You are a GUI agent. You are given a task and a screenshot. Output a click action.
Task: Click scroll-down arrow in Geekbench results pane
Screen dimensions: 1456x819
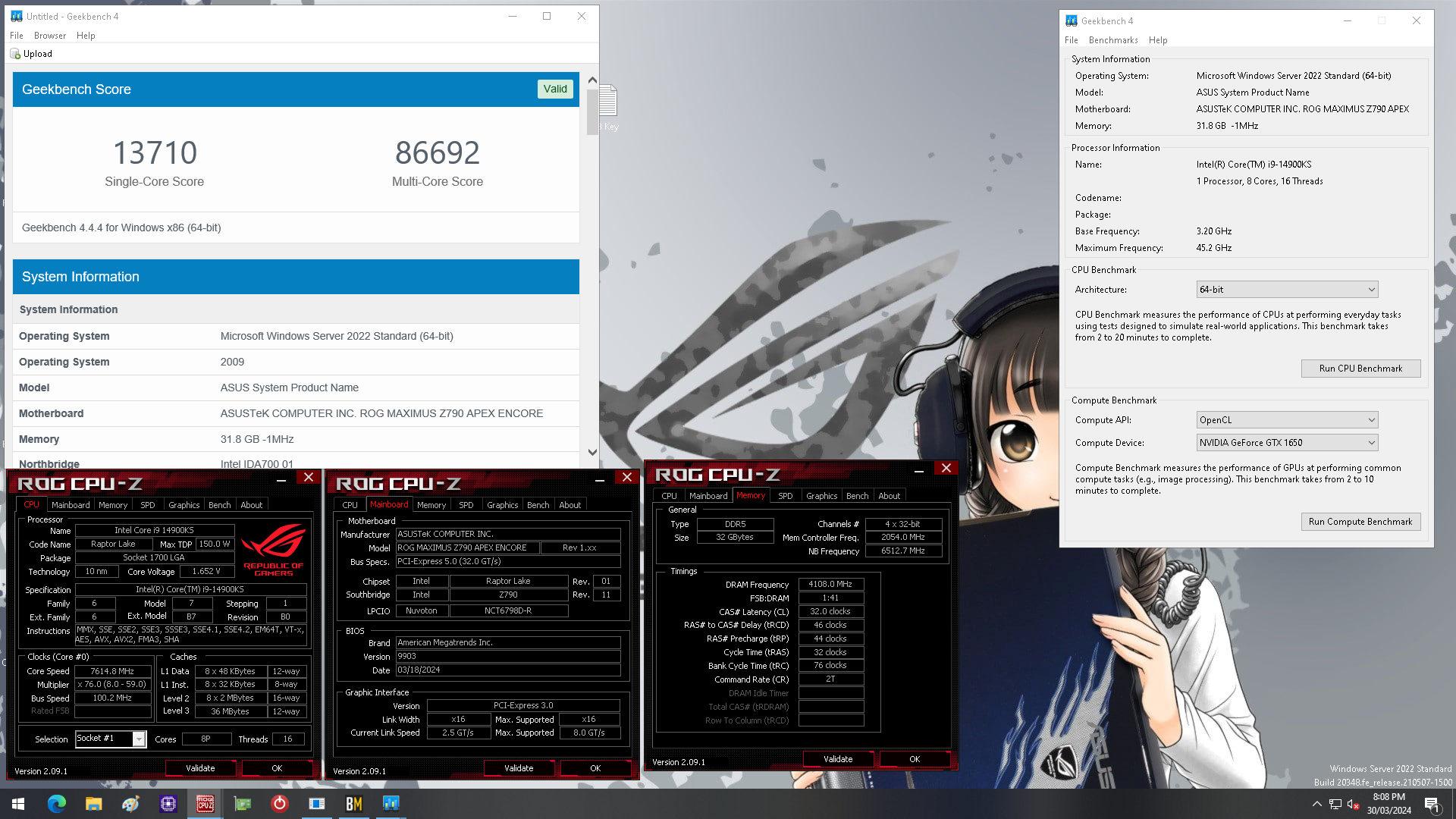592,452
